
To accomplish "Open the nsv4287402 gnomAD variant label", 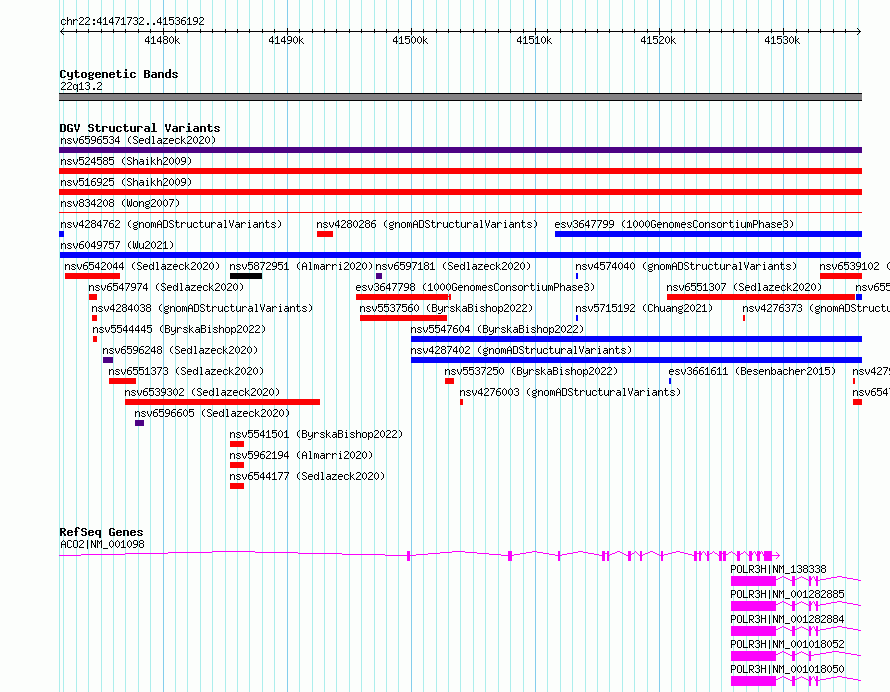I will pyautogui.click(x=521, y=350).
